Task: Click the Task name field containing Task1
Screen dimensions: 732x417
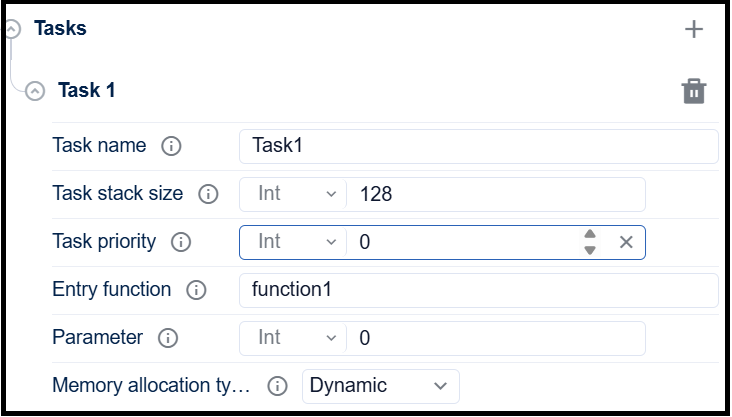Action: tap(478, 146)
